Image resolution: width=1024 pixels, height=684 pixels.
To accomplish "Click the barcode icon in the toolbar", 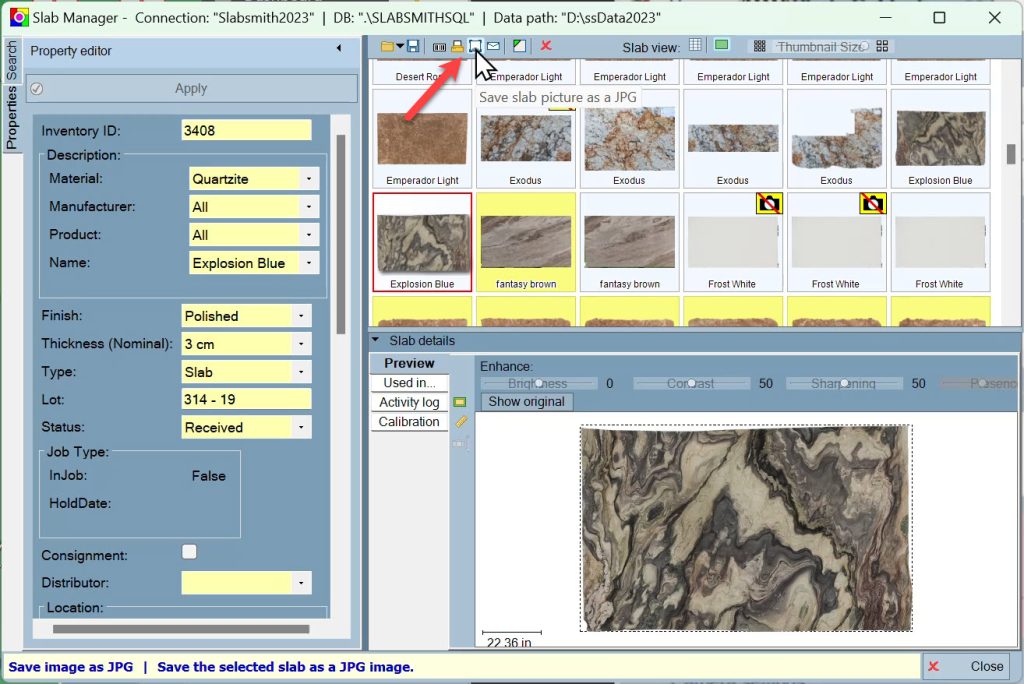I will (x=439, y=46).
